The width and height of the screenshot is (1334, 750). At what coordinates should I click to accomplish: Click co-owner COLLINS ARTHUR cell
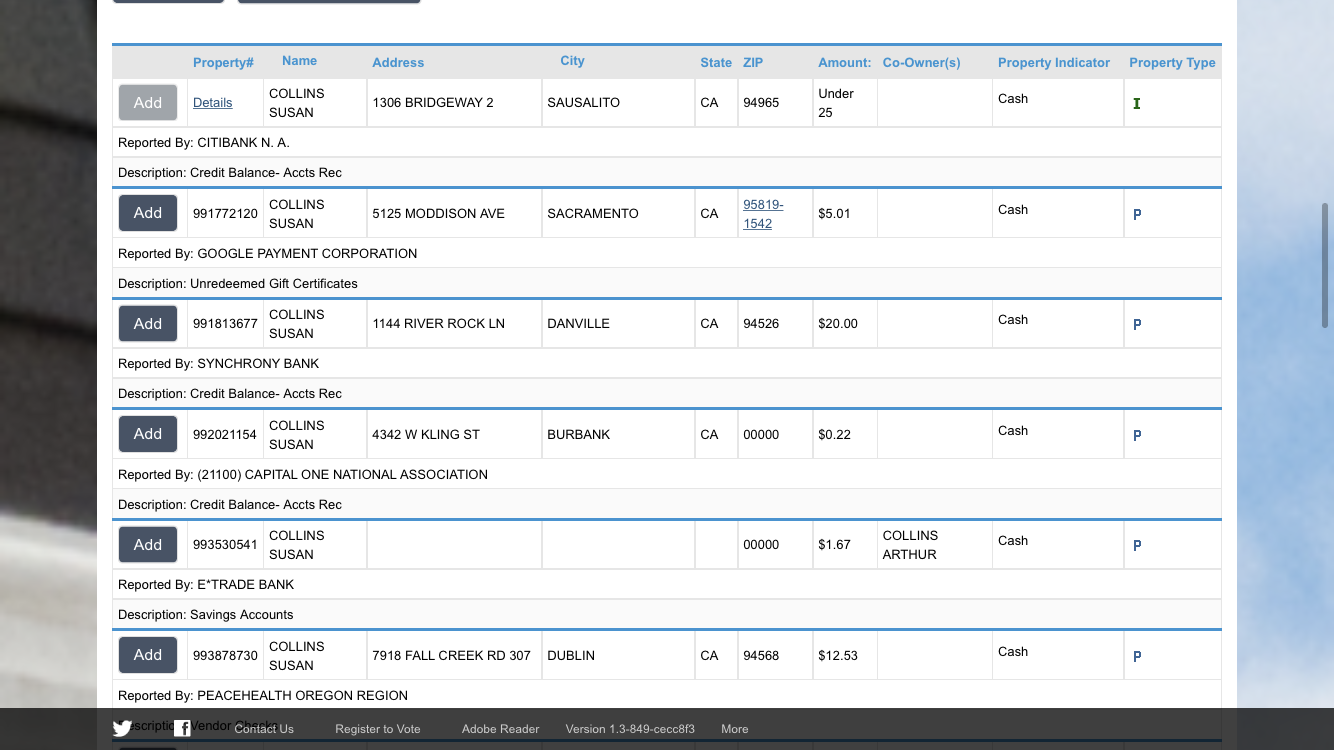tap(934, 545)
